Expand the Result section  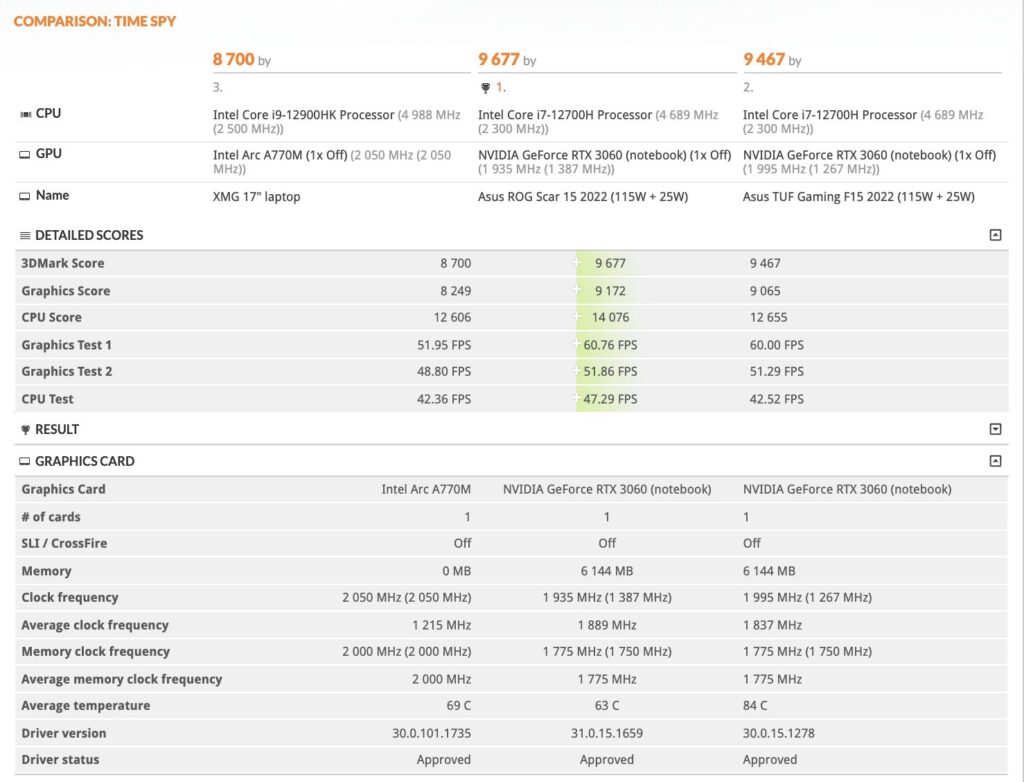(x=995, y=429)
